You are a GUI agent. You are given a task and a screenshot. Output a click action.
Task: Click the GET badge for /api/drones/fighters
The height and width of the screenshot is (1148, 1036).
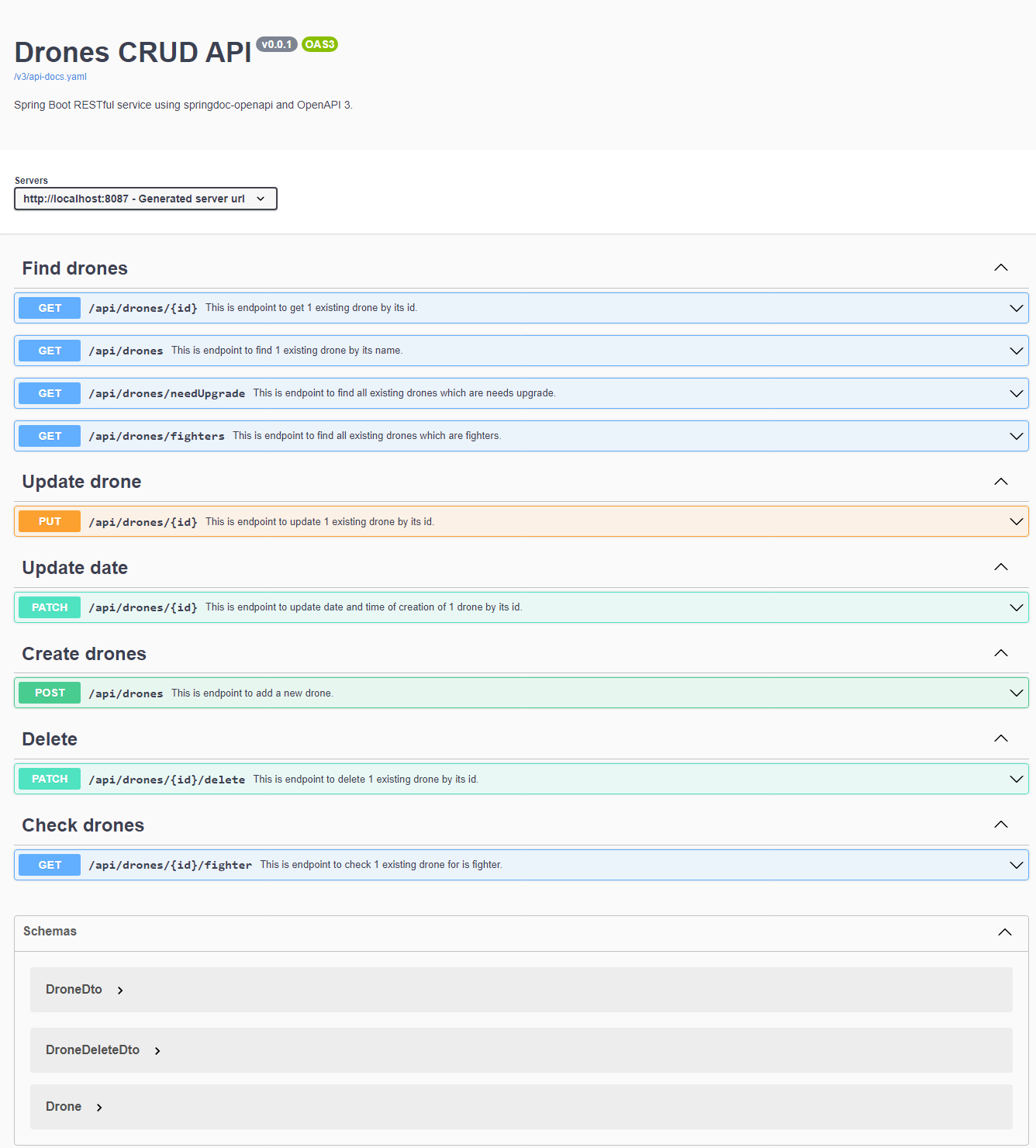pos(50,436)
